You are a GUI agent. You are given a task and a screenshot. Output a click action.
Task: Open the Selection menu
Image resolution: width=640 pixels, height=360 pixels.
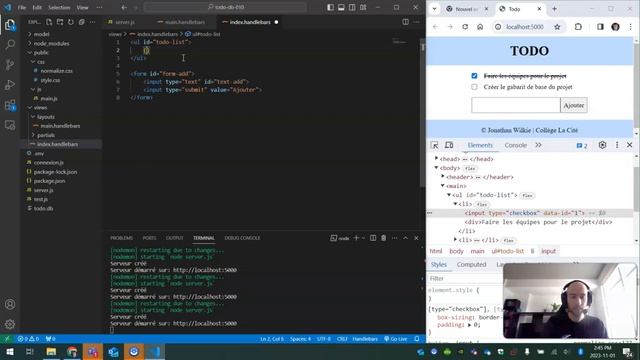[x=59, y=7]
